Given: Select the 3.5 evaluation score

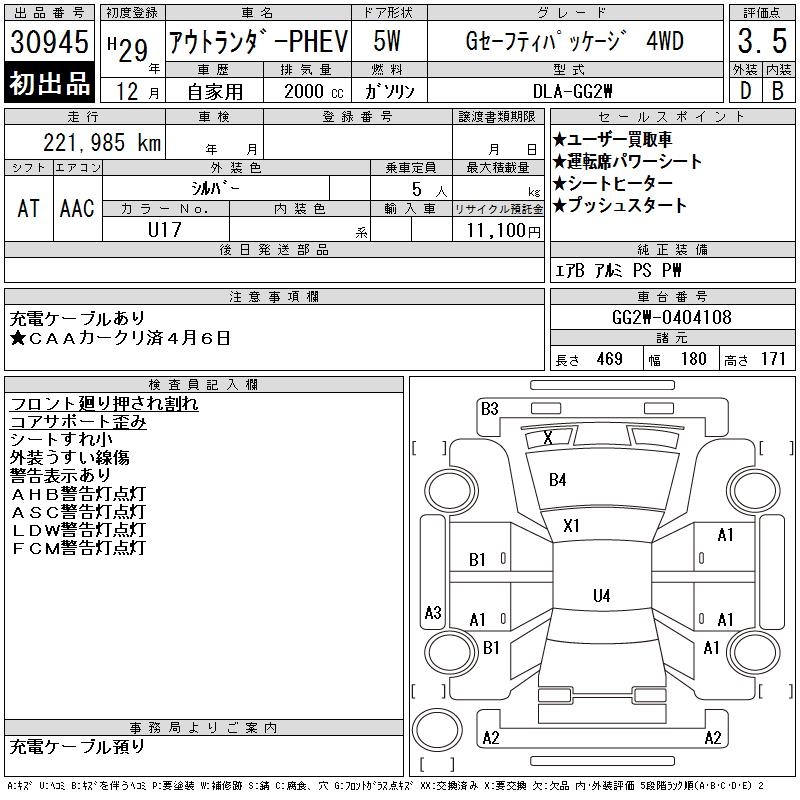Looking at the screenshot, I should pyautogui.click(x=760, y=43).
